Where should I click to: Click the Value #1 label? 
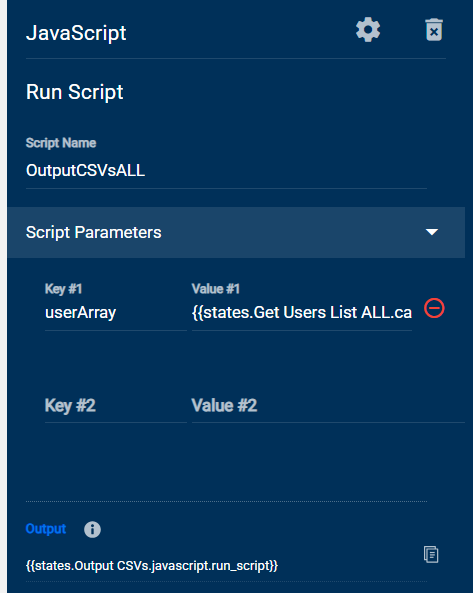point(216,289)
